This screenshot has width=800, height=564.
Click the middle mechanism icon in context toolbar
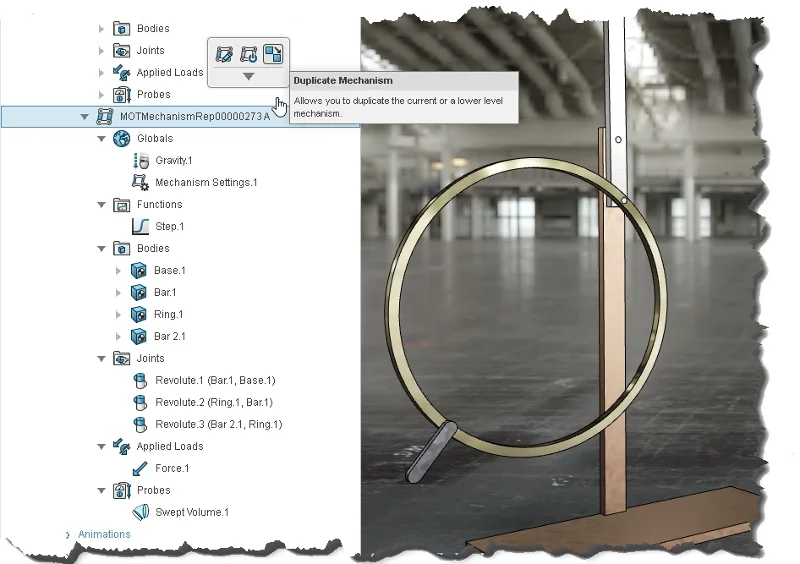coord(249,54)
